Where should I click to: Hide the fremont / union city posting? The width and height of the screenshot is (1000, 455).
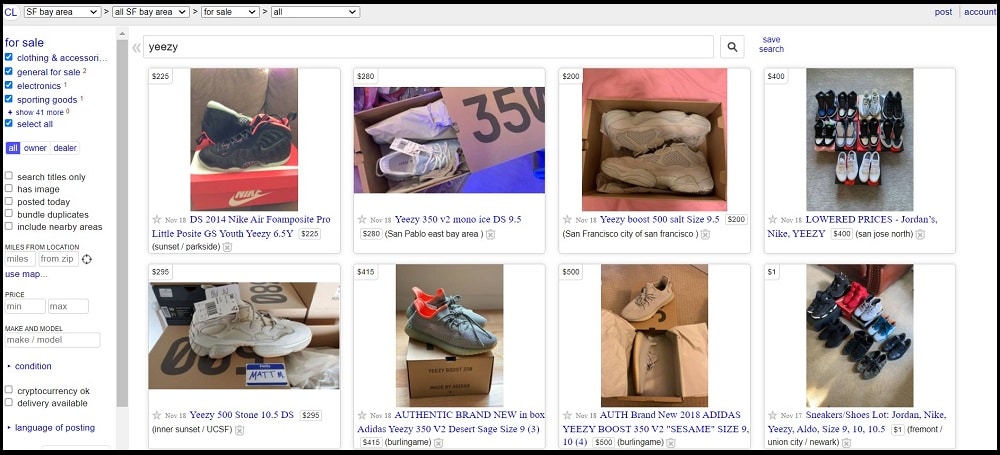[846, 442]
